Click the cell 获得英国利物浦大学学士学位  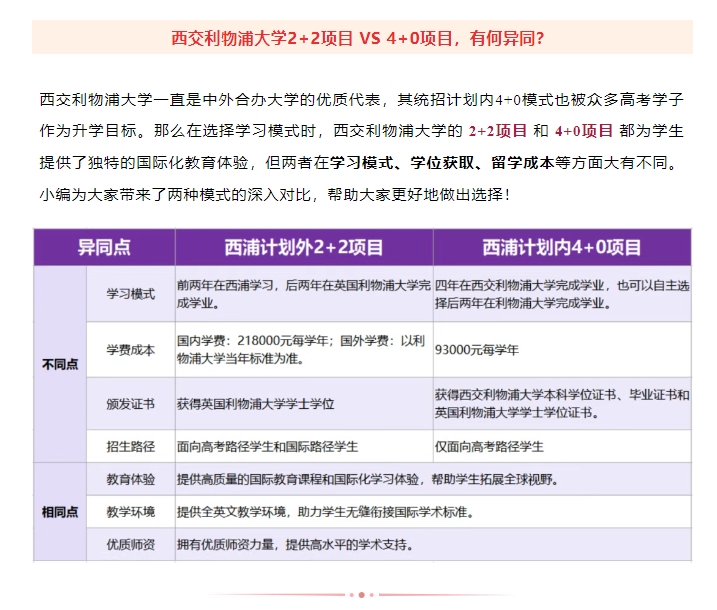(304, 404)
